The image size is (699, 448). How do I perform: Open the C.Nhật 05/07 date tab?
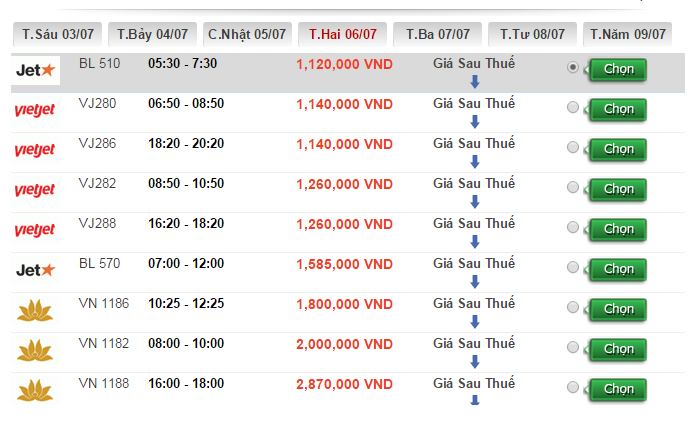pos(247,34)
